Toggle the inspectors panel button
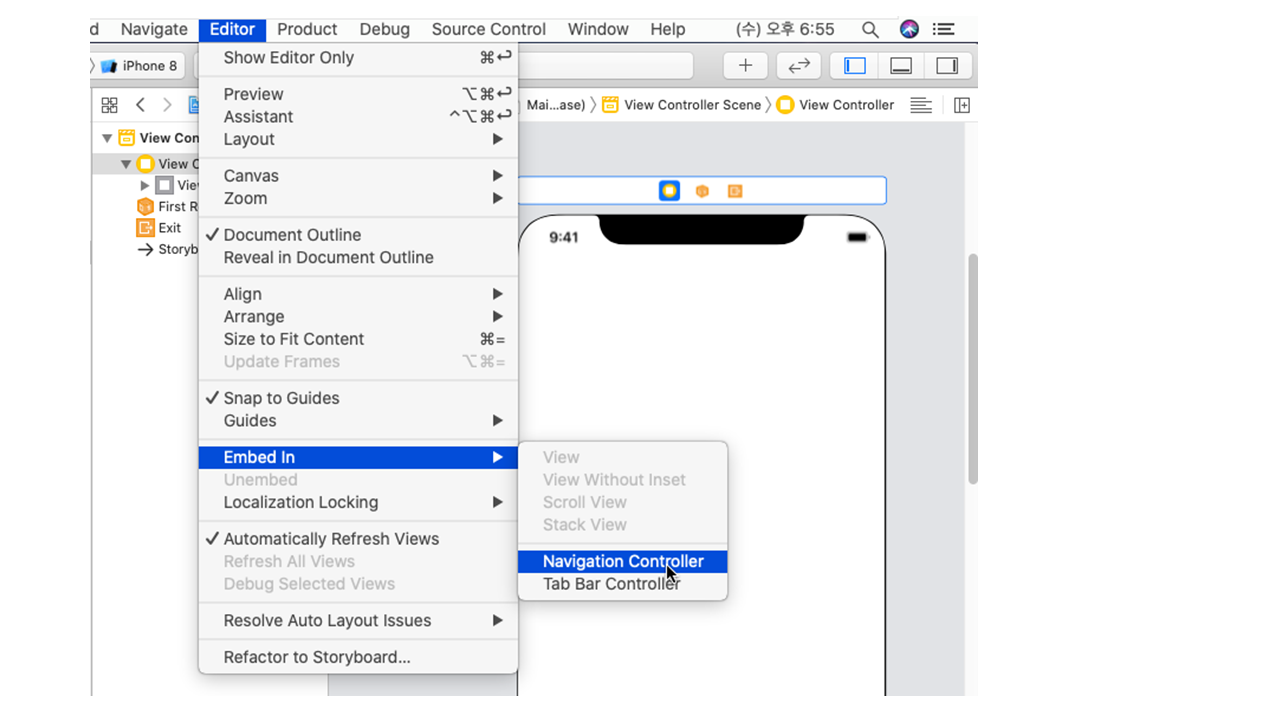The width and height of the screenshot is (1280, 720). [x=947, y=66]
